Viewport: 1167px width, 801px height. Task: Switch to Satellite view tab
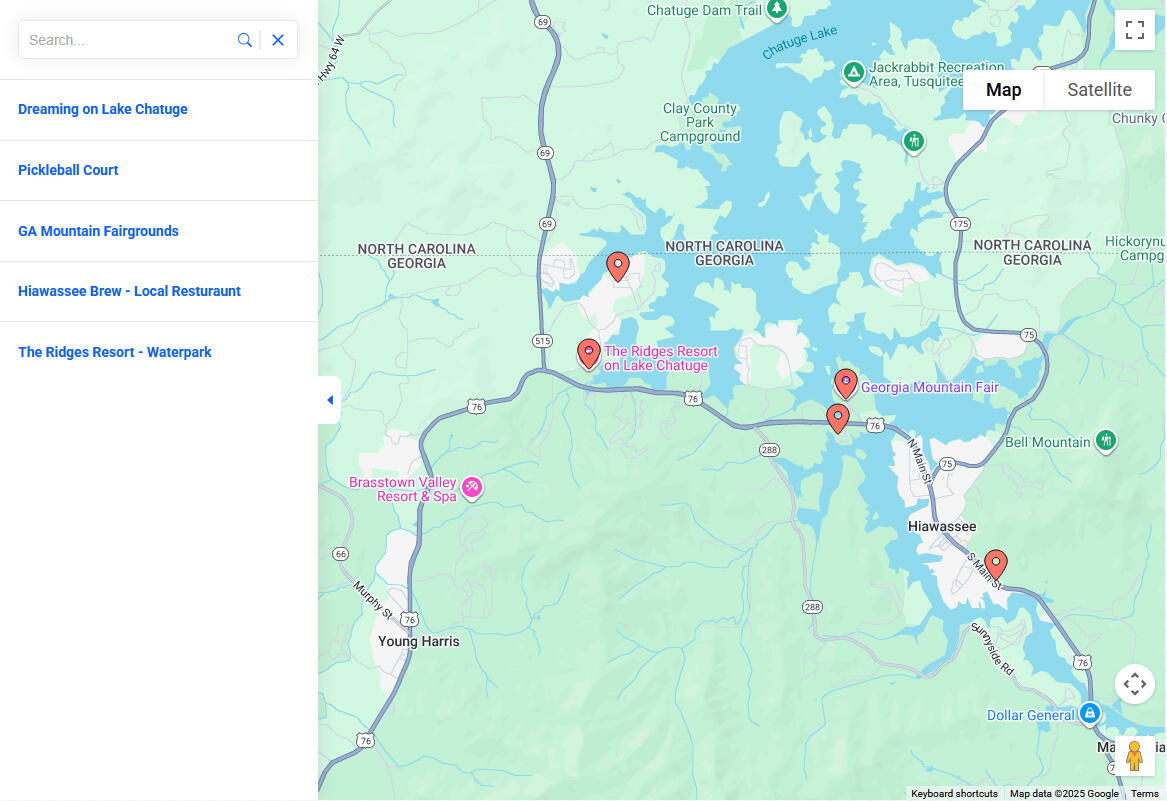[x=1099, y=90]
